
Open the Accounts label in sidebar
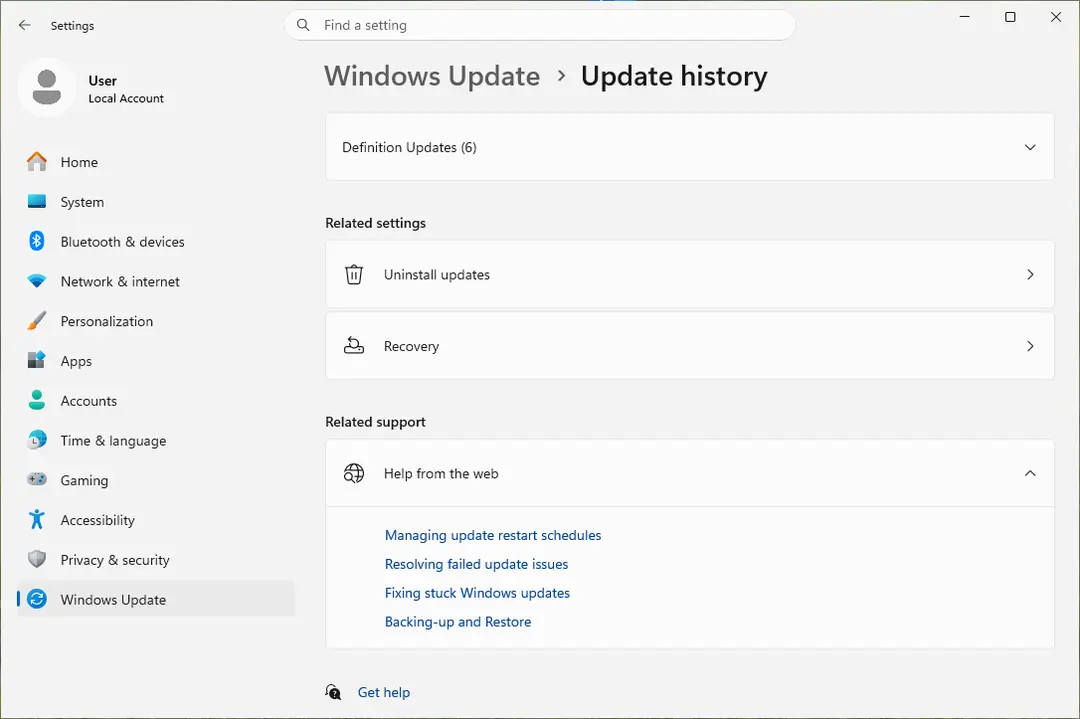(x=88, y=401)
